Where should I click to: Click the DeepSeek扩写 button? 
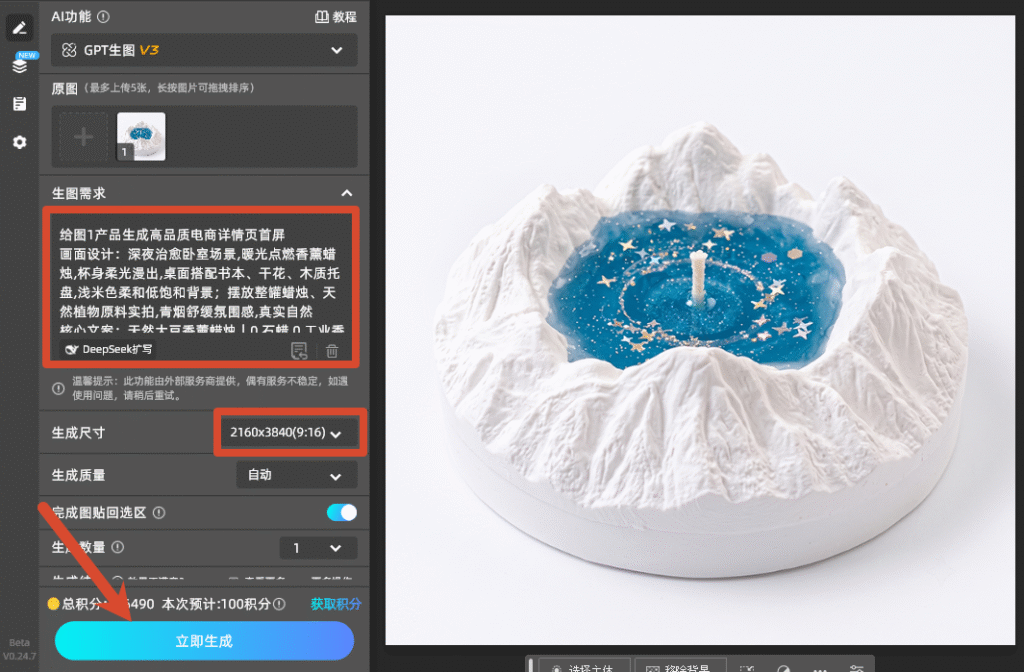pyautogui.click(x=108, y=349)
